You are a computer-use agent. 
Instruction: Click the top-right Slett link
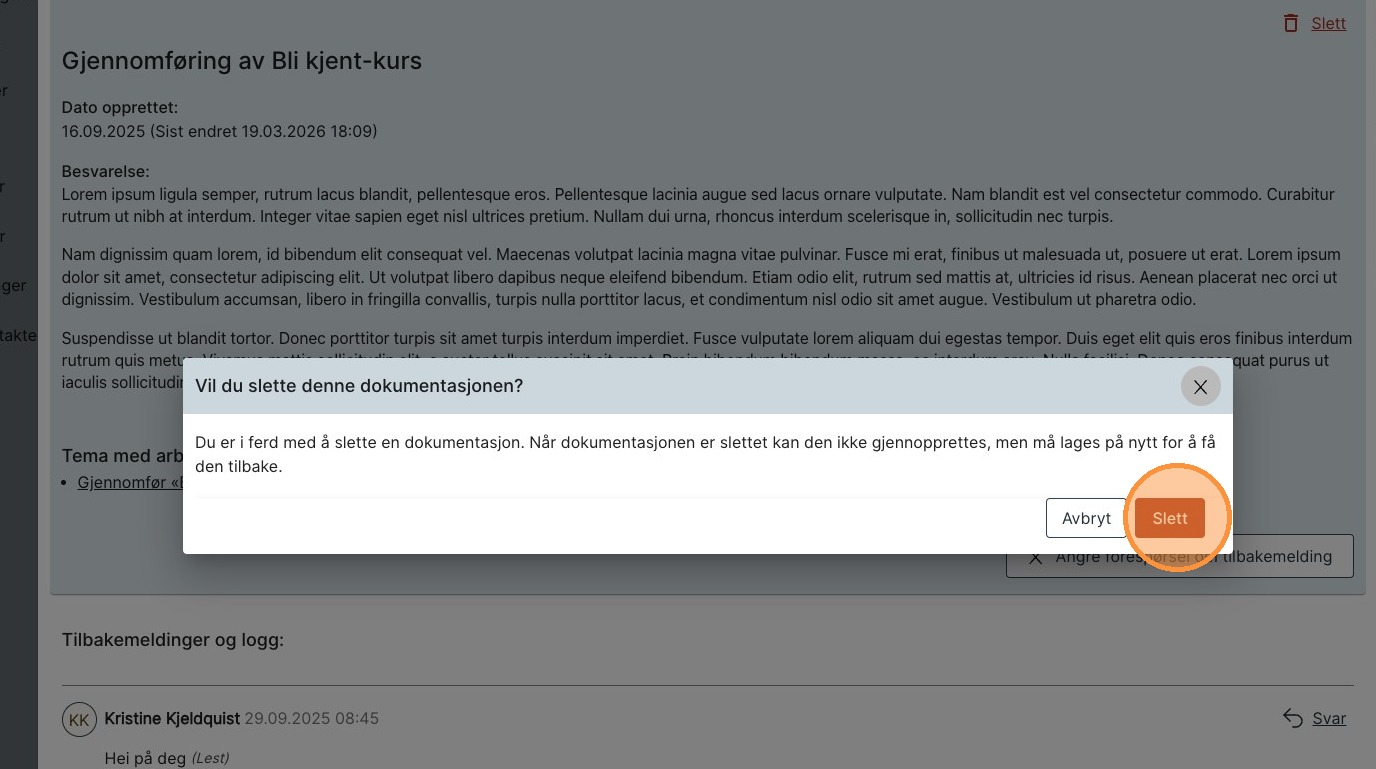[1328, 23]
